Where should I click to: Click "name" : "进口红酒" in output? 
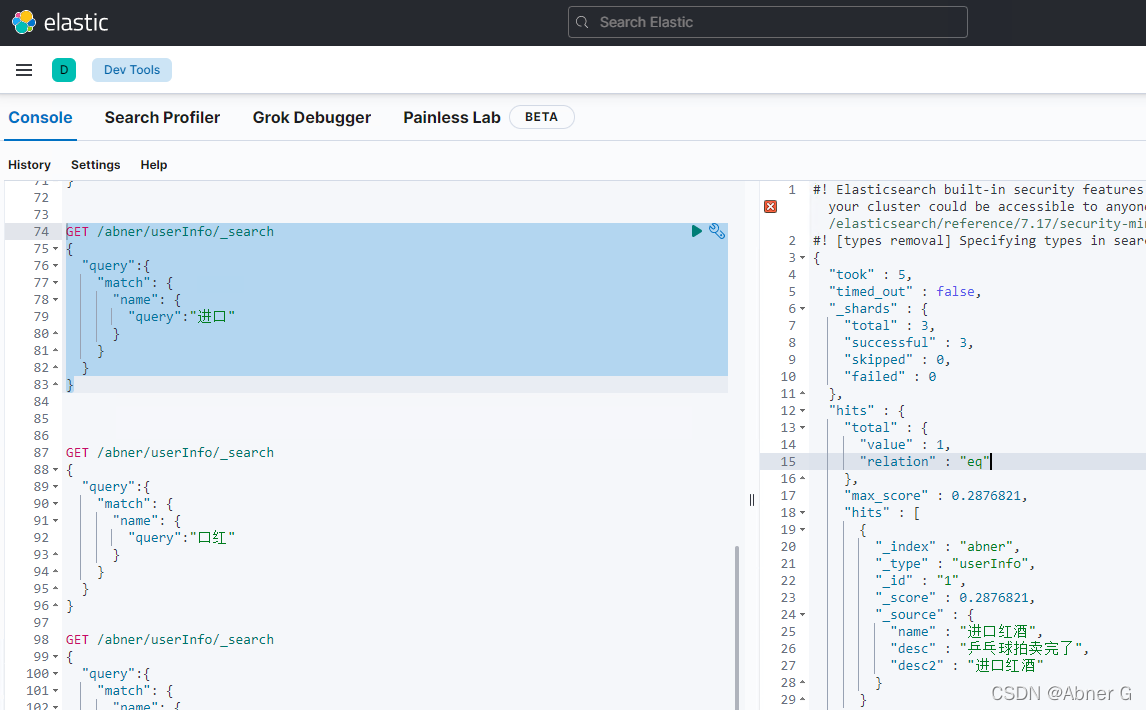[x=967, y=631]
